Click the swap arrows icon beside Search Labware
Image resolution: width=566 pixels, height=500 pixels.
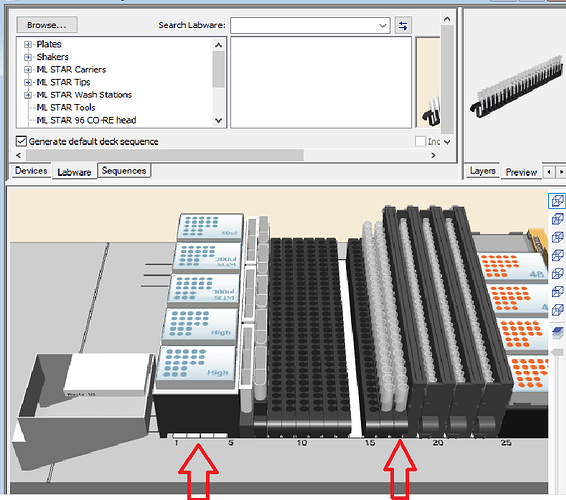[x=403, y=26]
